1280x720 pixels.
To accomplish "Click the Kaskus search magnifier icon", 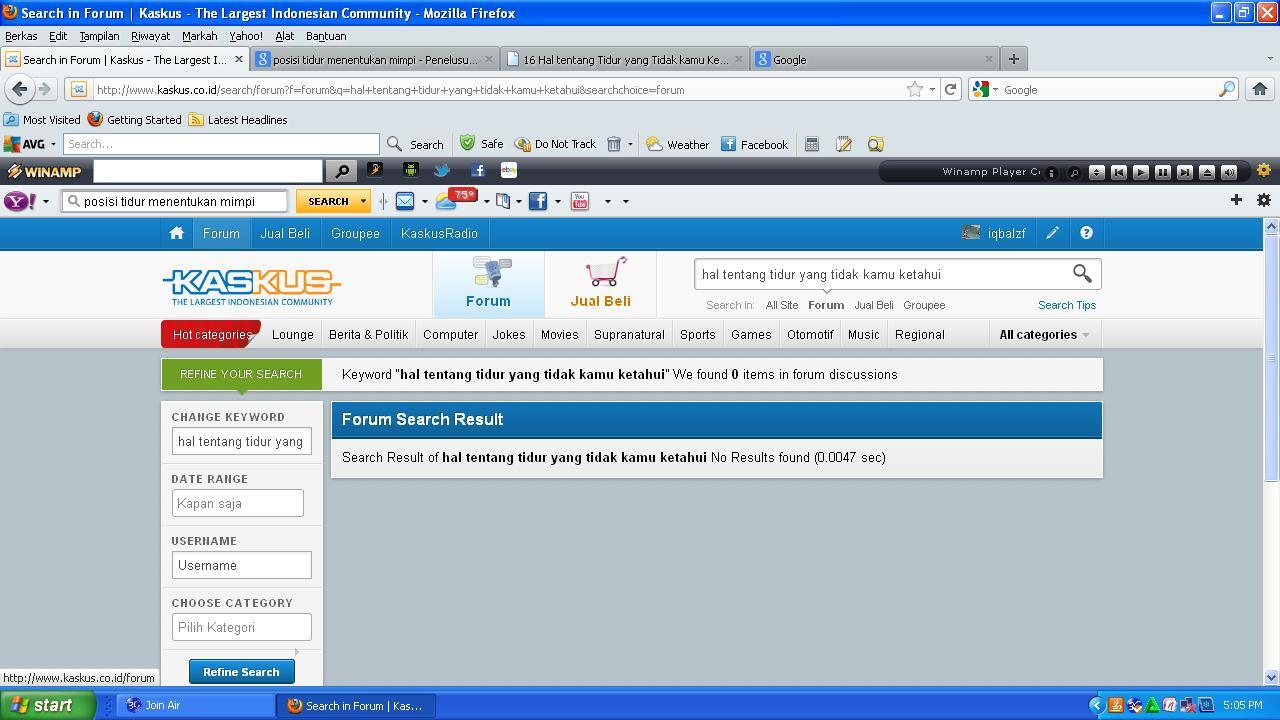I will [1082, 273].
